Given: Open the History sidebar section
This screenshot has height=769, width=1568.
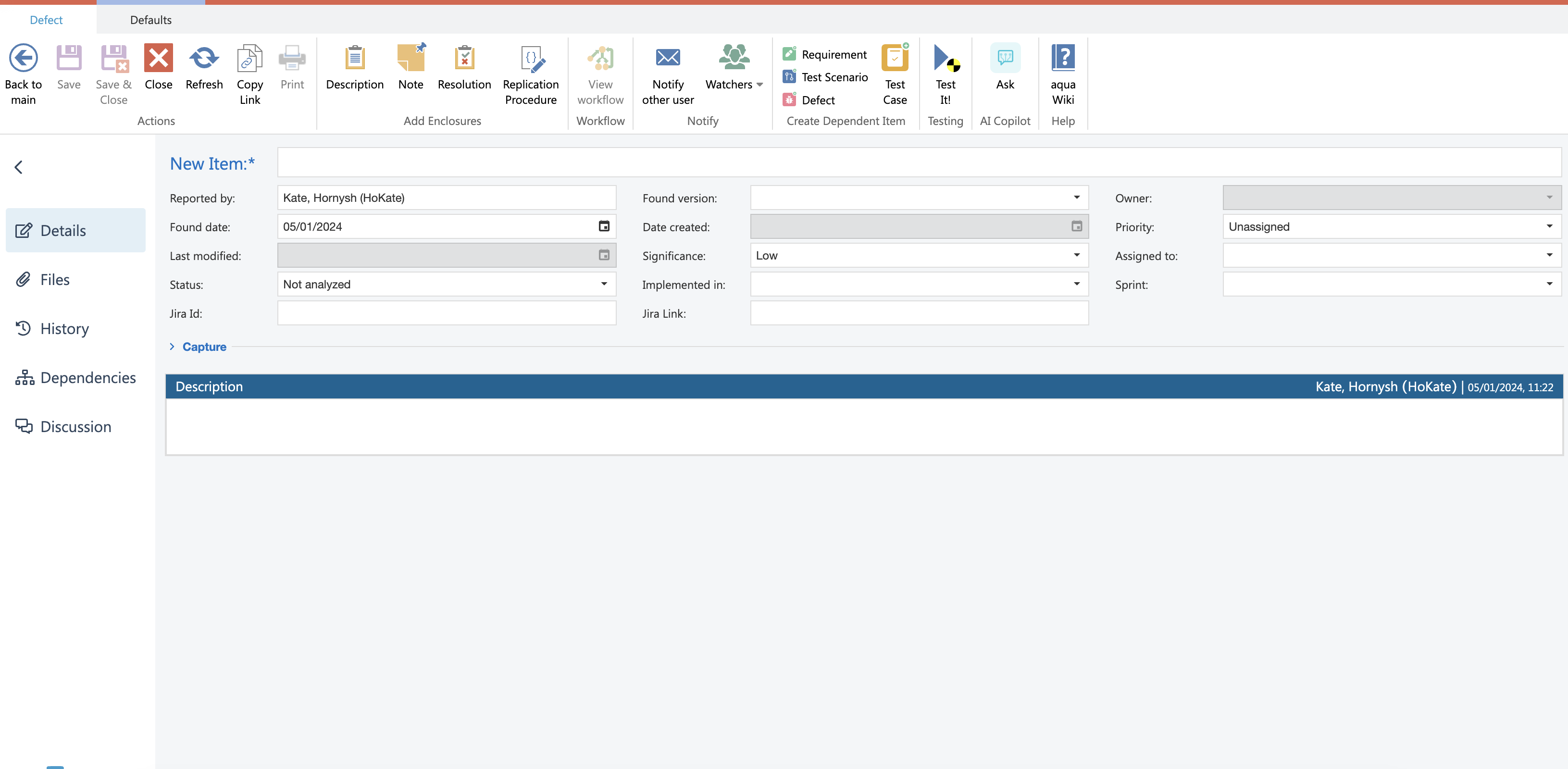Looking at the screenshot, I should [64, 329].
